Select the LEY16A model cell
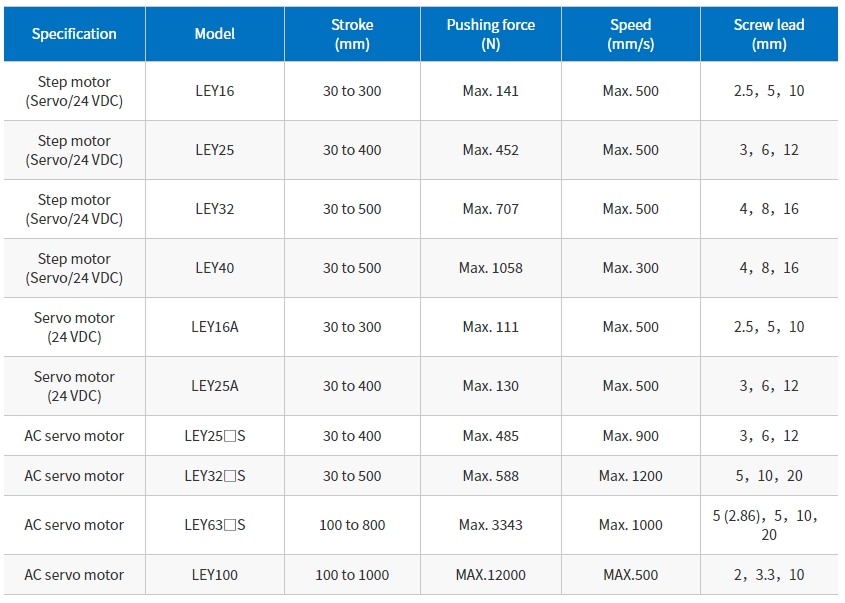 215,327
